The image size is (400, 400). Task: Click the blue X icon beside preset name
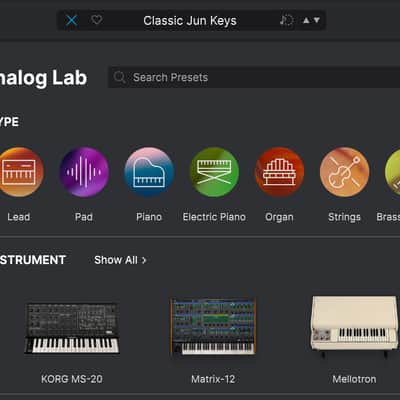click(72, 21)
